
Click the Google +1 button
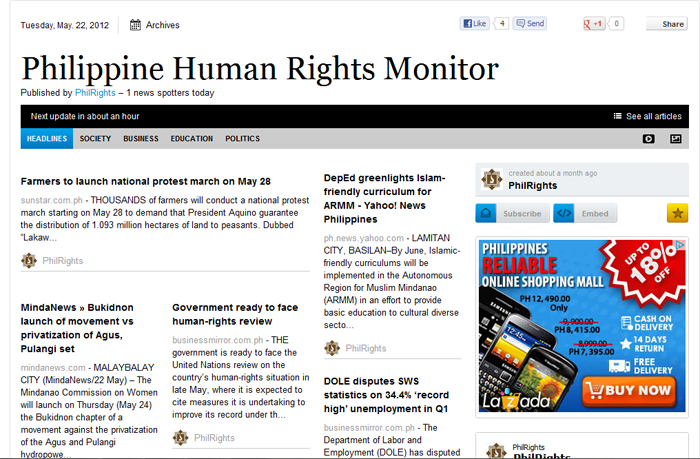pyautogui.click(x=594, y=23)
